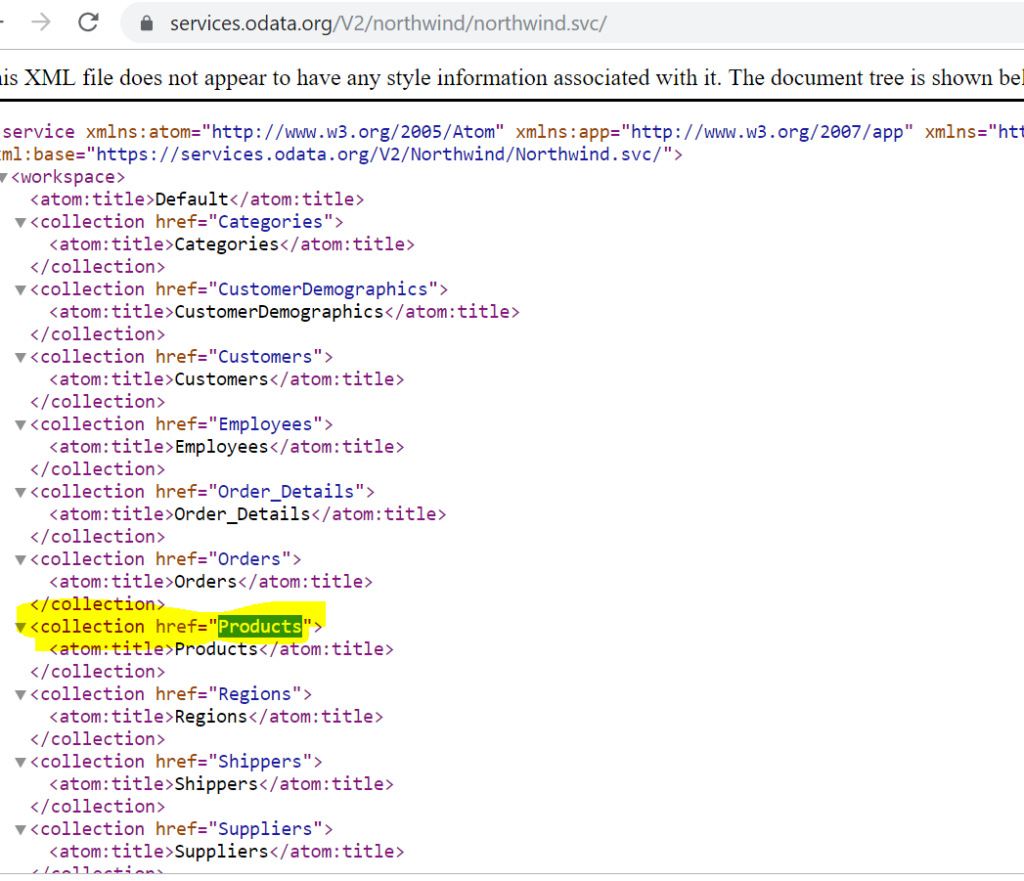Collapse the Suppliers collection node

(21, 829)
